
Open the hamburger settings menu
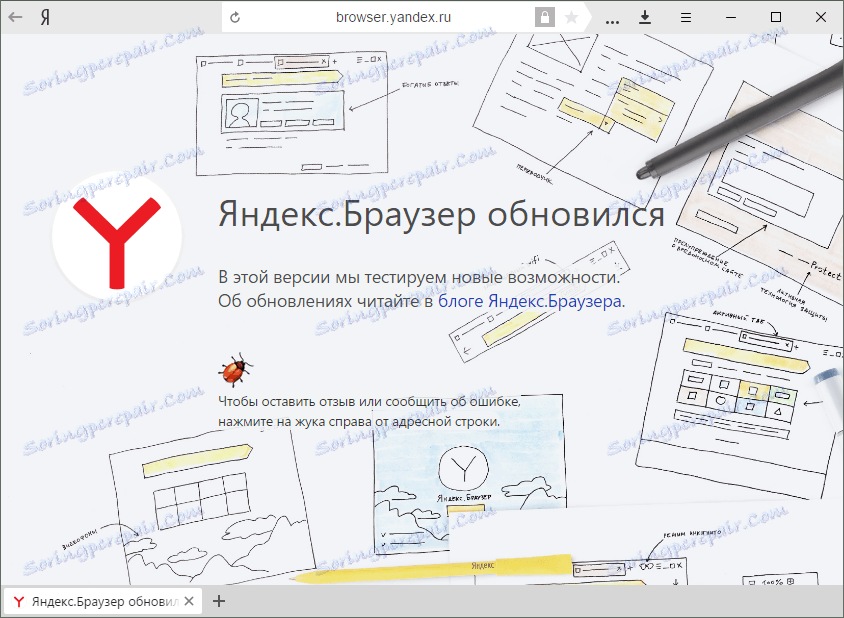coord(685,18)
